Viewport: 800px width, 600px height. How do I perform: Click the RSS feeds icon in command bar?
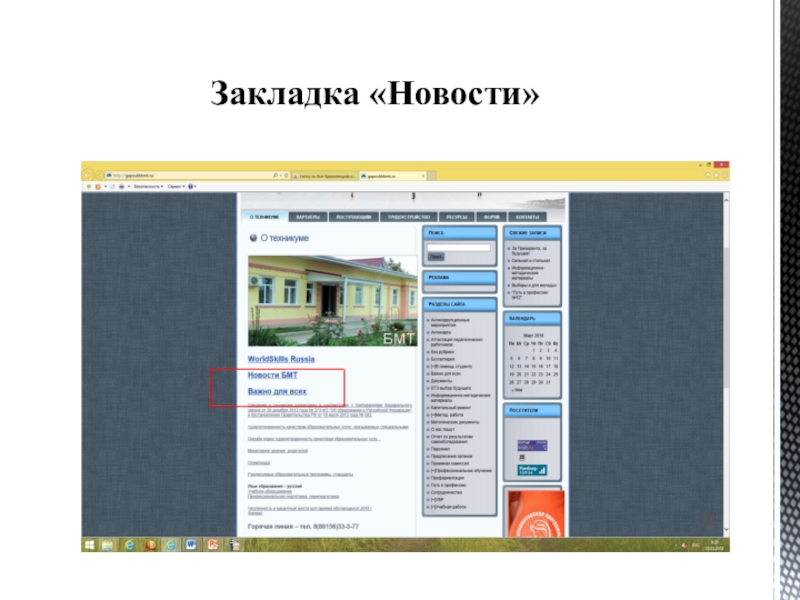point(98,186)
